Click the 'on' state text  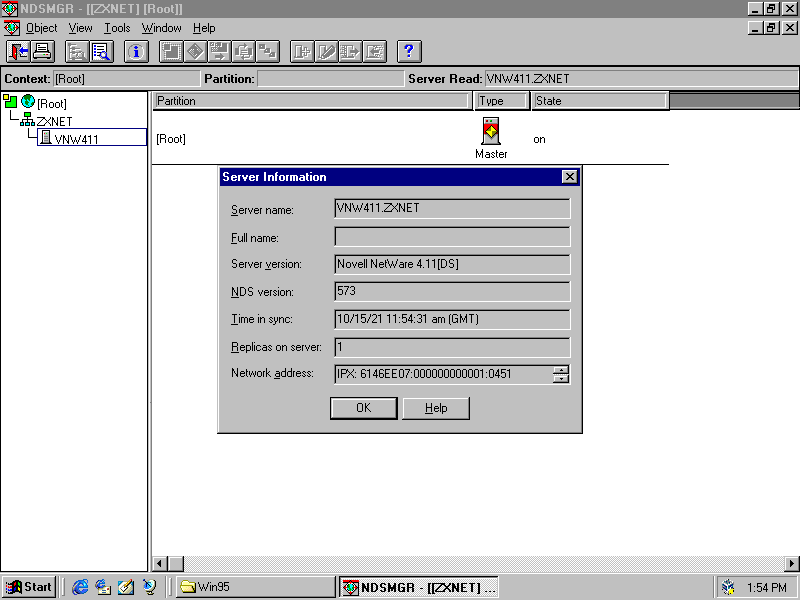(539, 139)
